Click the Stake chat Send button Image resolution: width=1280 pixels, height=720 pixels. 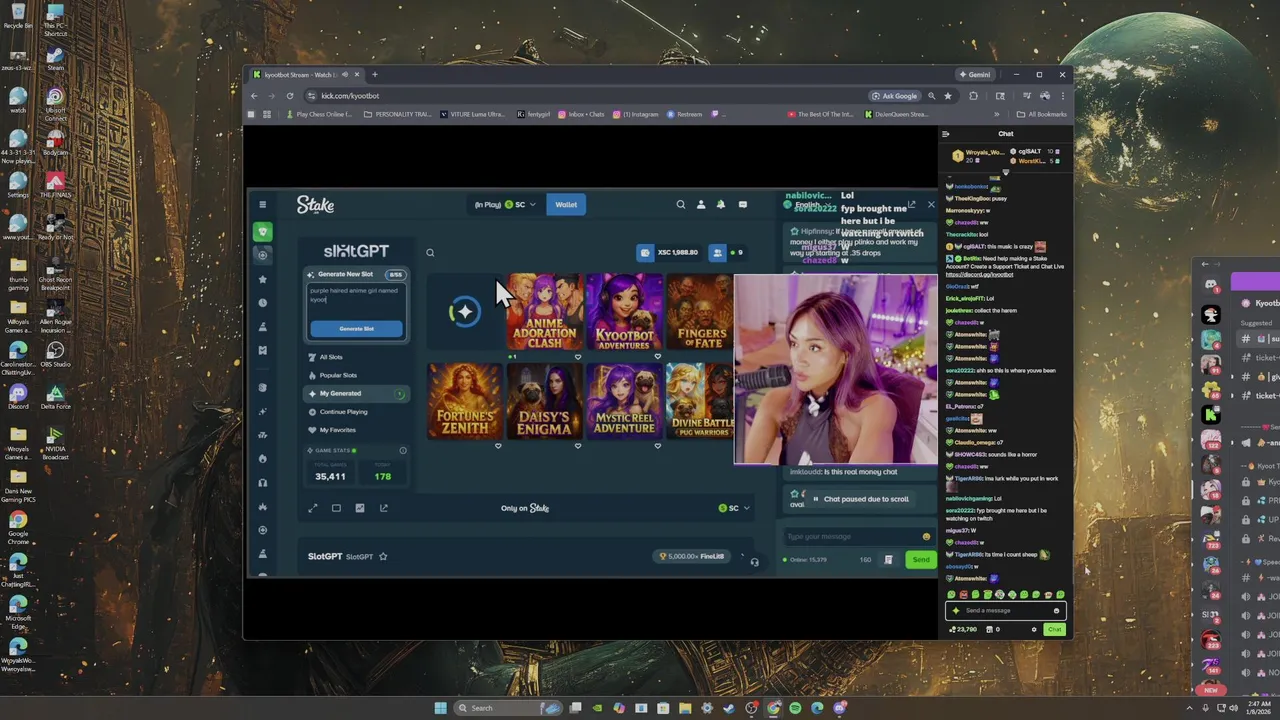coord(920,560)
